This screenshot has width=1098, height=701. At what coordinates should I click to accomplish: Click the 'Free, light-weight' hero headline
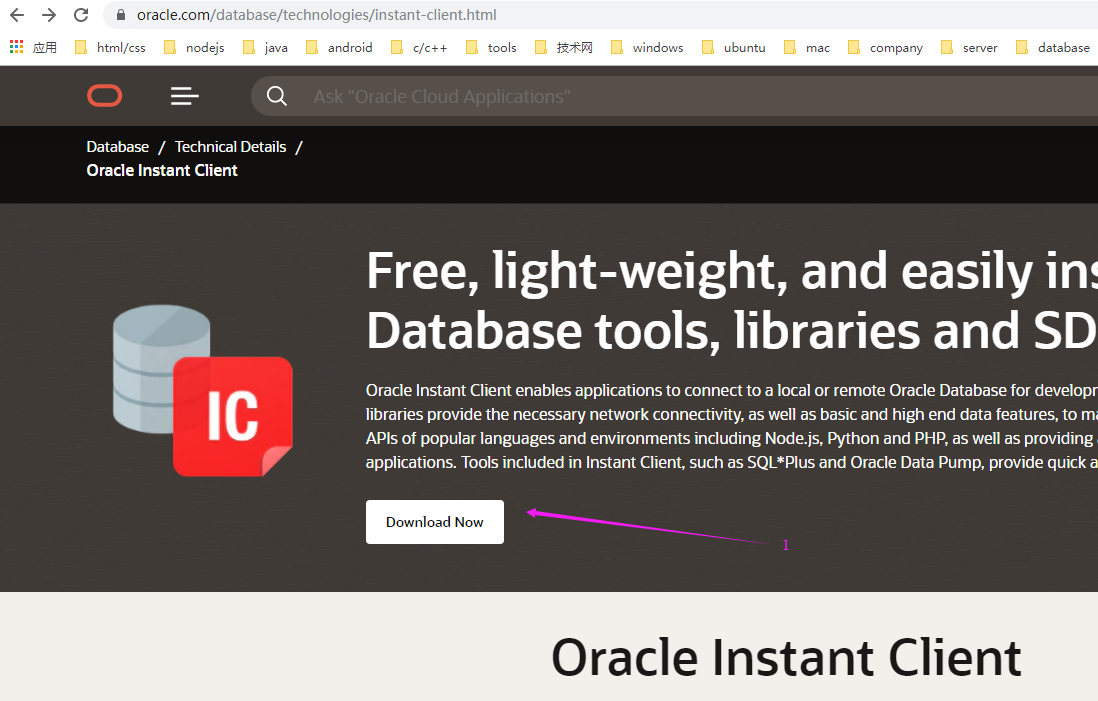(x=732, y=300)
